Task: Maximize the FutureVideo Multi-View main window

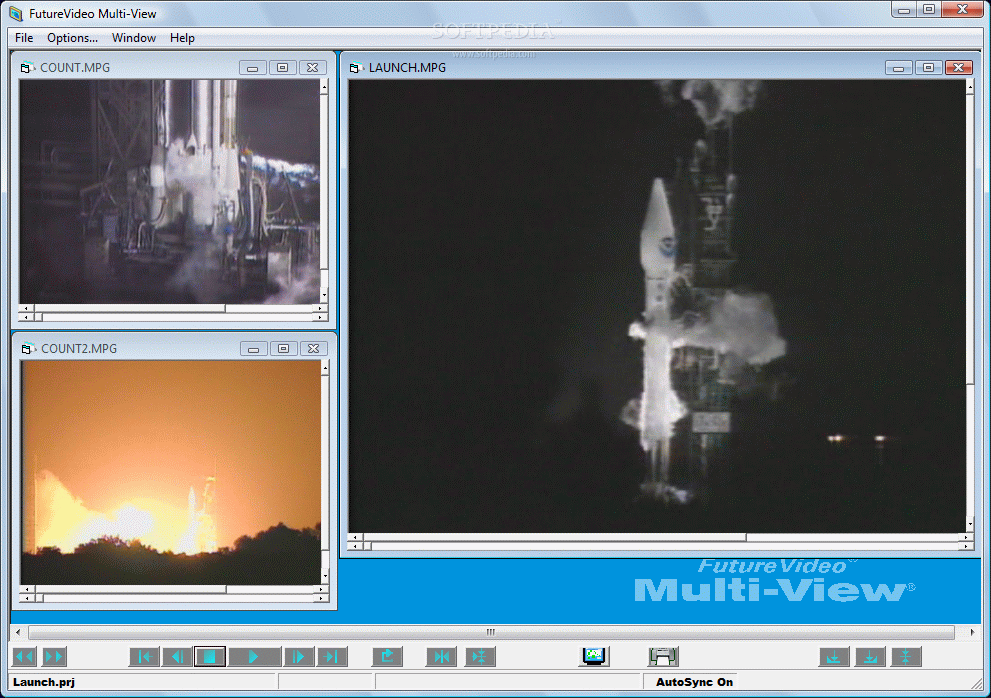Action: click(x=929, y=9)
